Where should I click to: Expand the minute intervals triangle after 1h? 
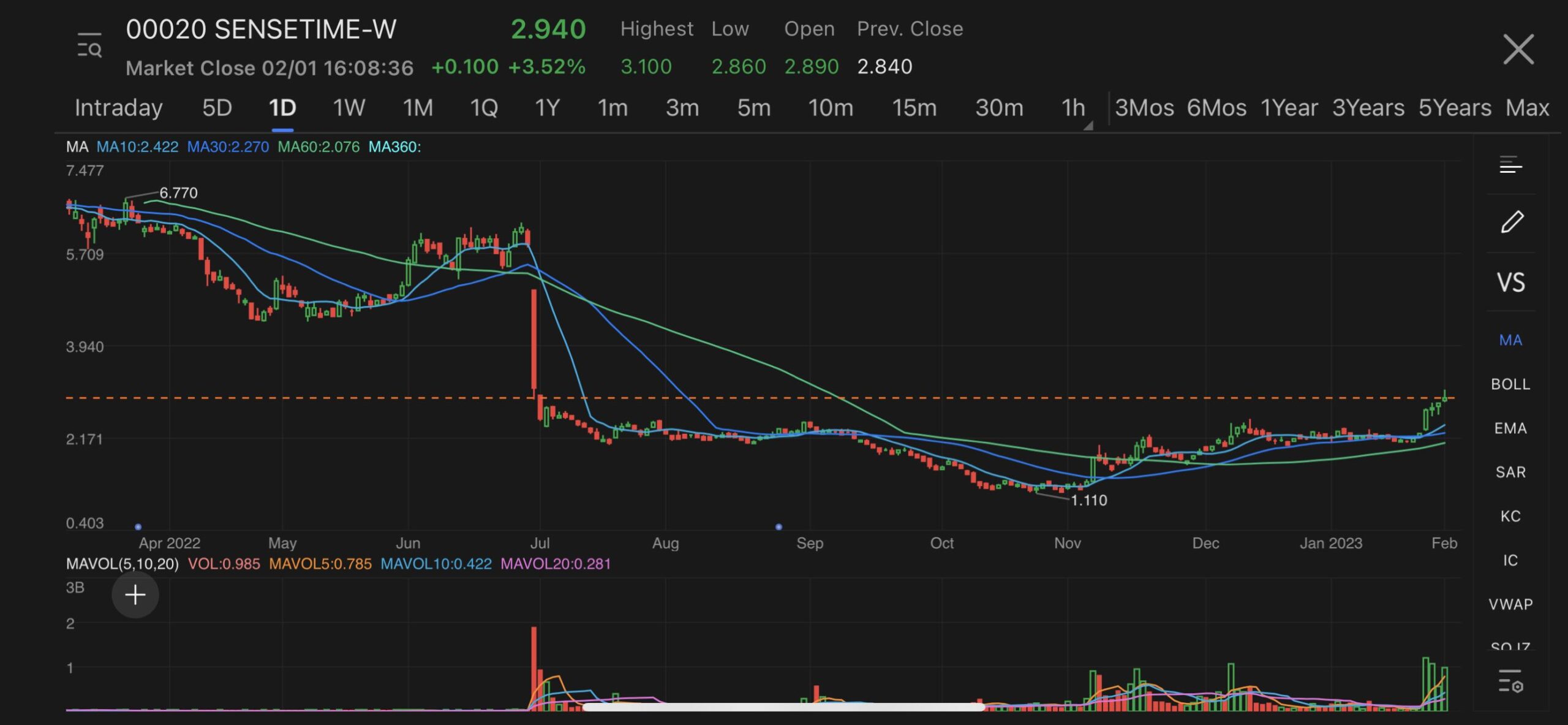pos(1088,126)
